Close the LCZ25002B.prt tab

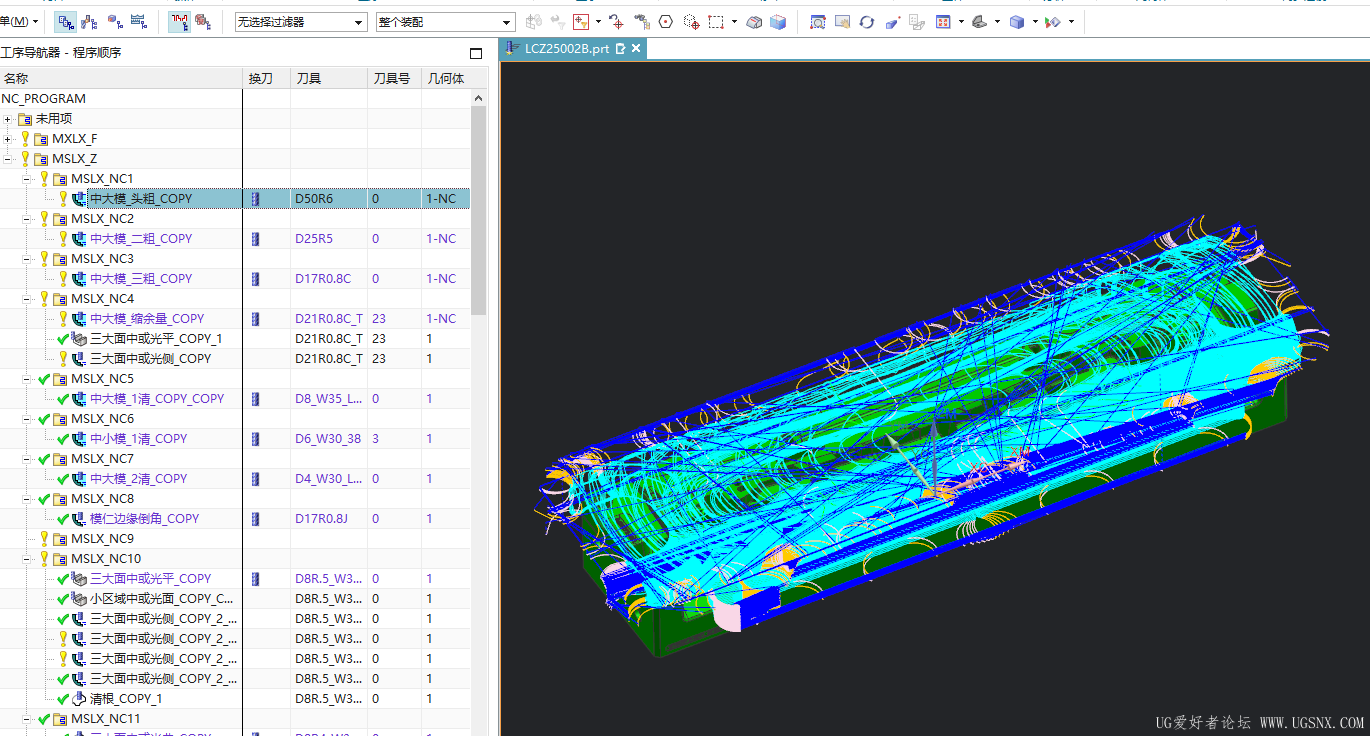point(635,48)
